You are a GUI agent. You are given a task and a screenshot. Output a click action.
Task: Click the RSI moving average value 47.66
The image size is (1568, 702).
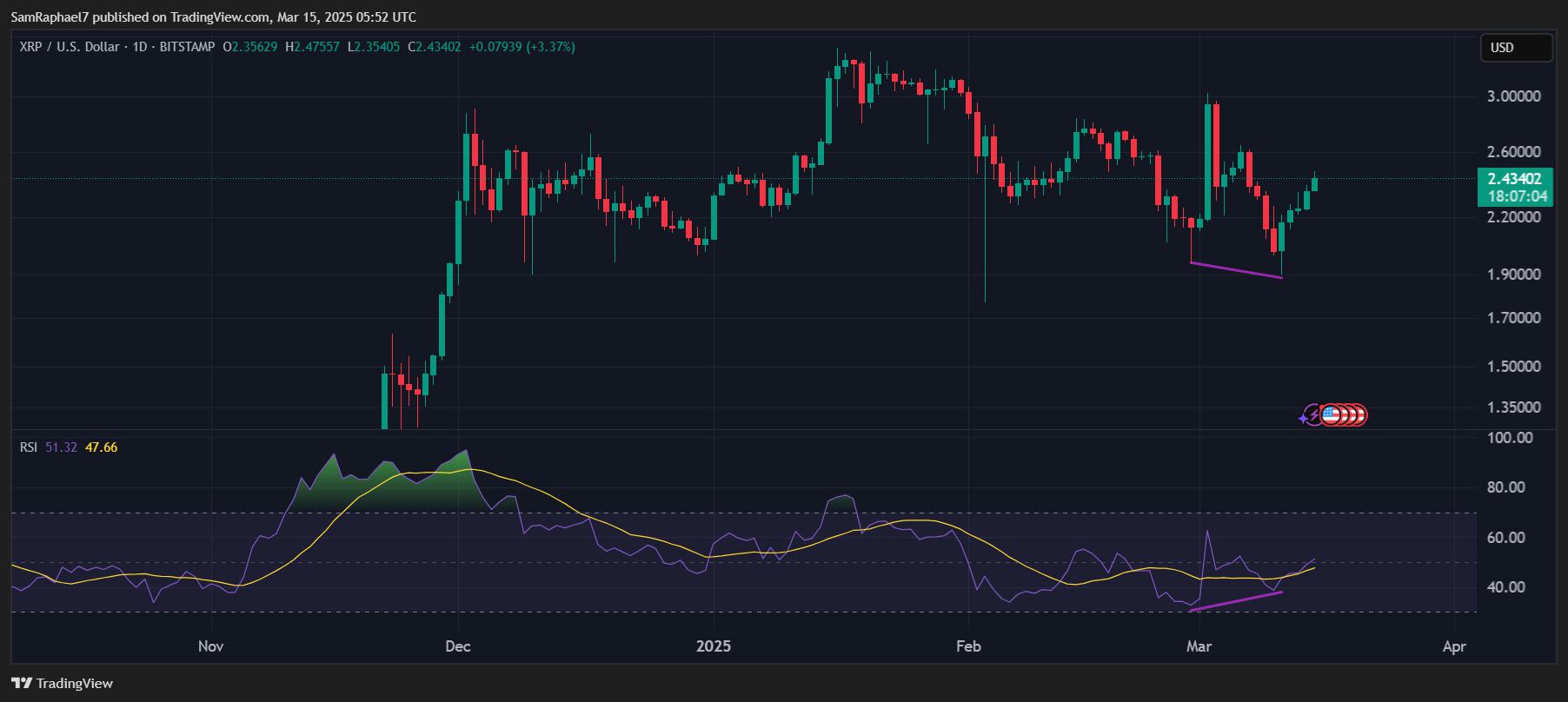pos(101,447)
